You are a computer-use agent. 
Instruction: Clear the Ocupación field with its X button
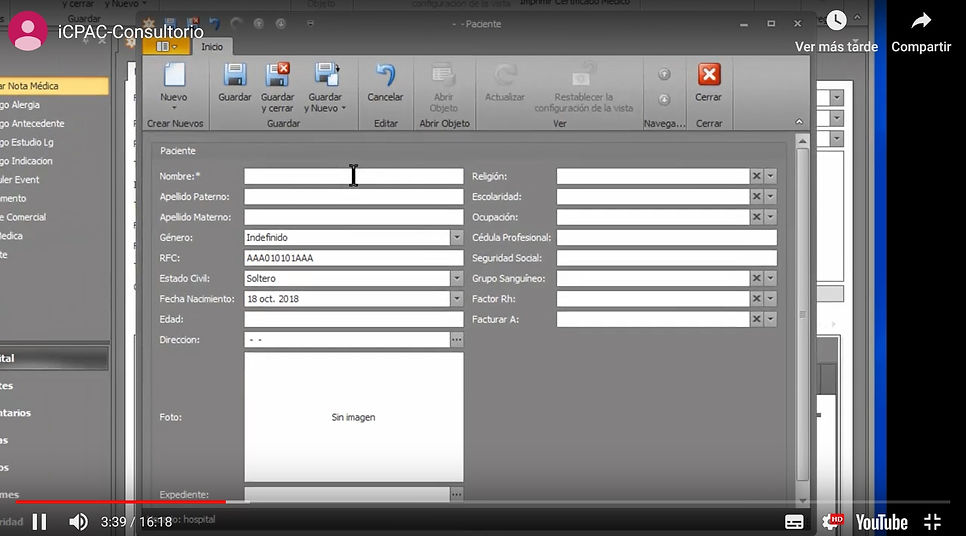click(757, 217)
